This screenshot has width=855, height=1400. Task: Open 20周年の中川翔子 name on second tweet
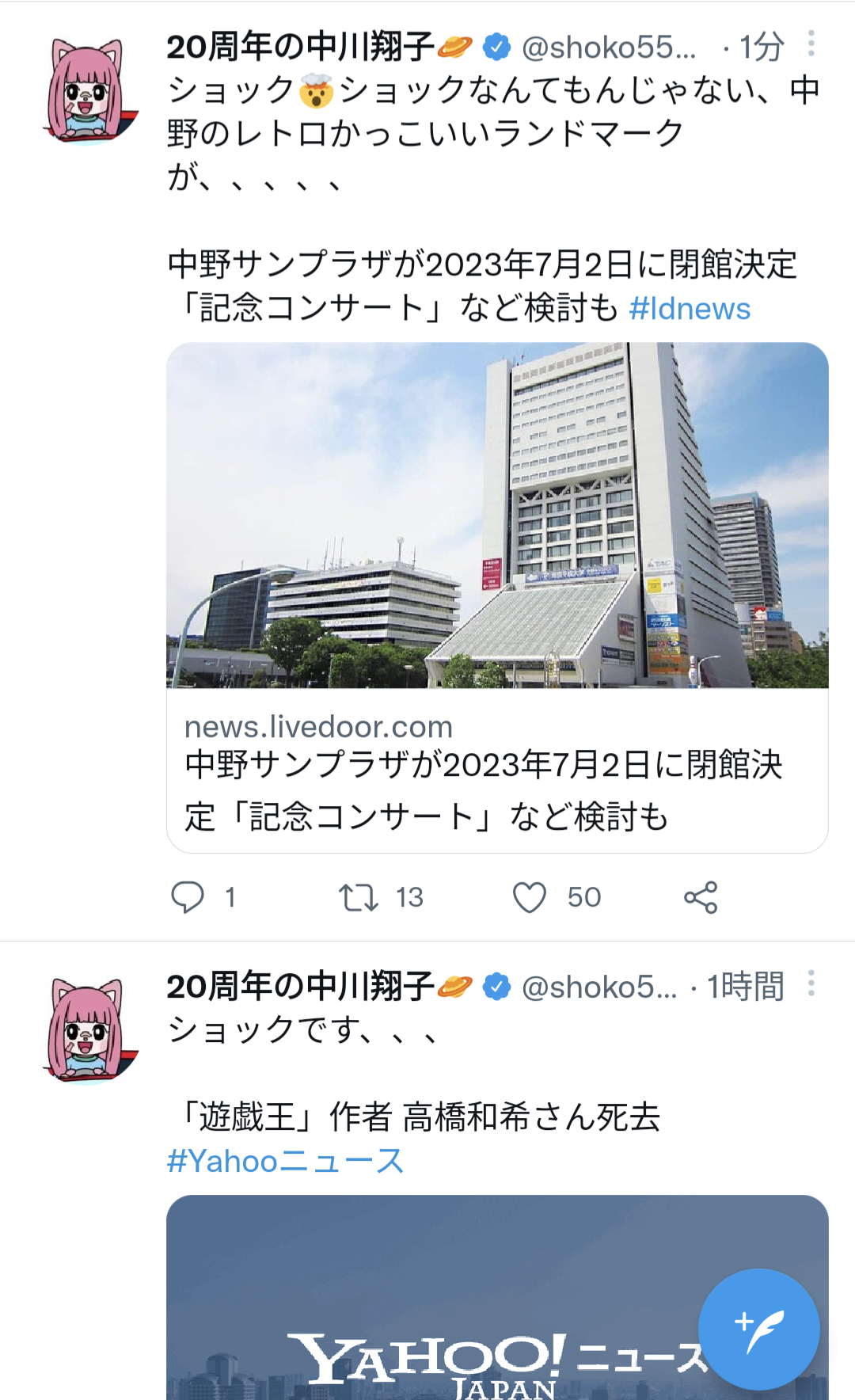coord(301,987)
